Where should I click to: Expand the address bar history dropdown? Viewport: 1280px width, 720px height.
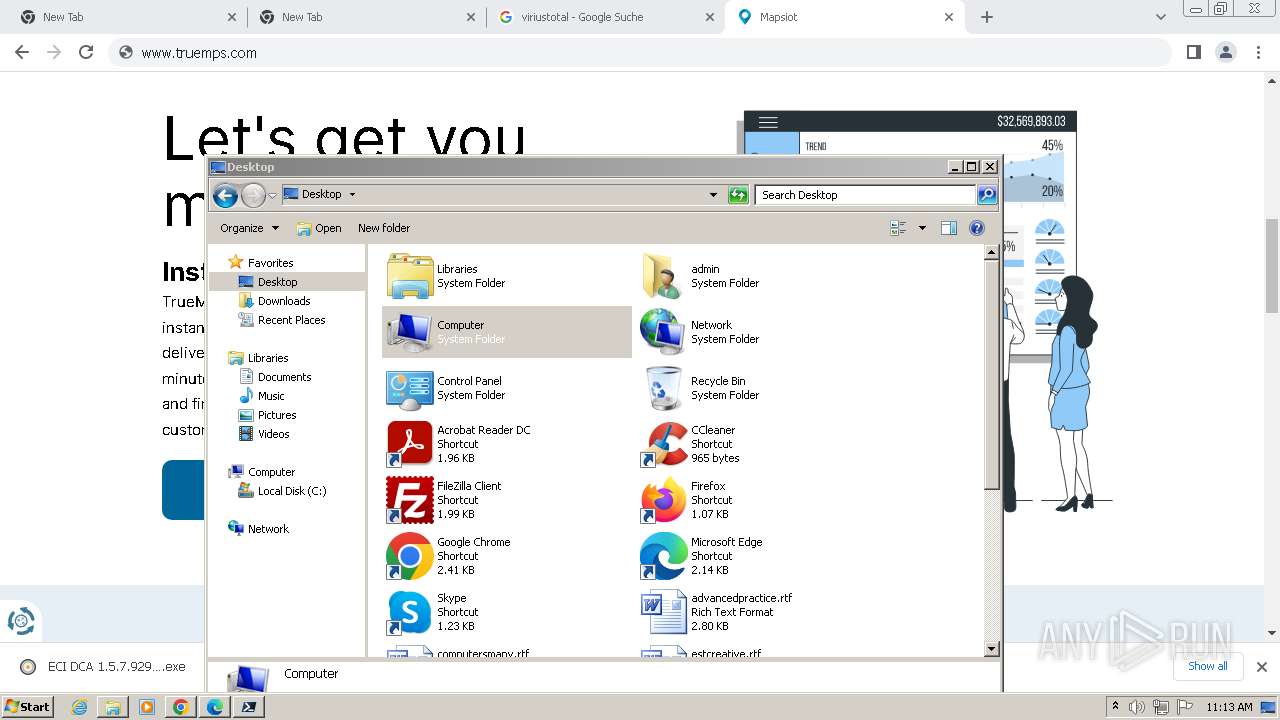(x=713, y=195)
